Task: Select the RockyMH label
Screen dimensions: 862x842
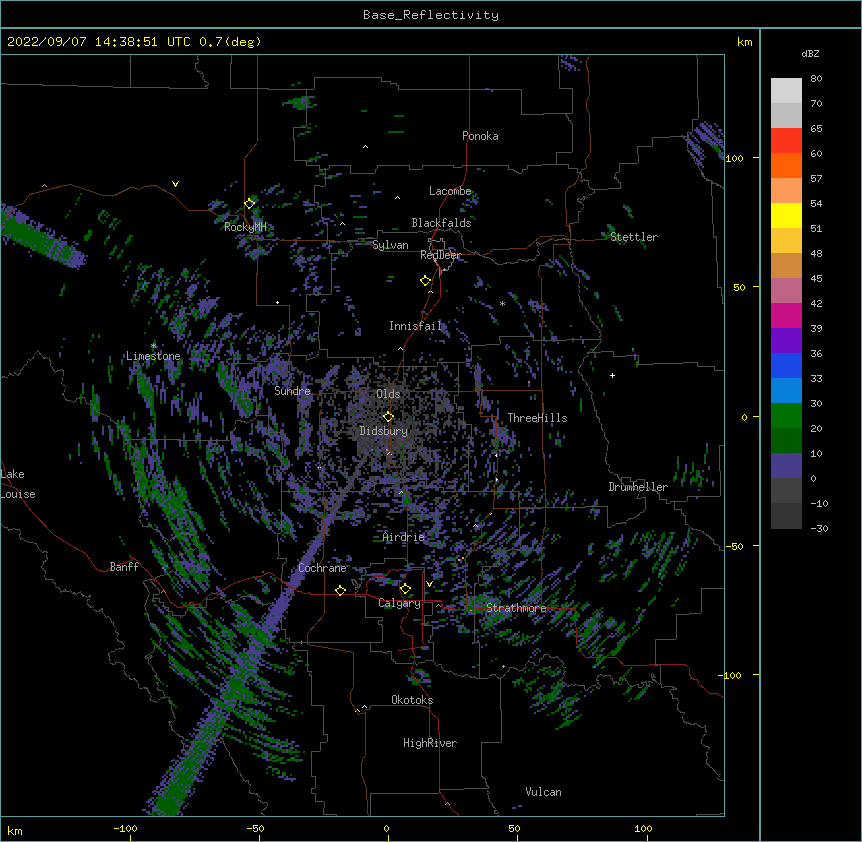Action: [245, 227]
